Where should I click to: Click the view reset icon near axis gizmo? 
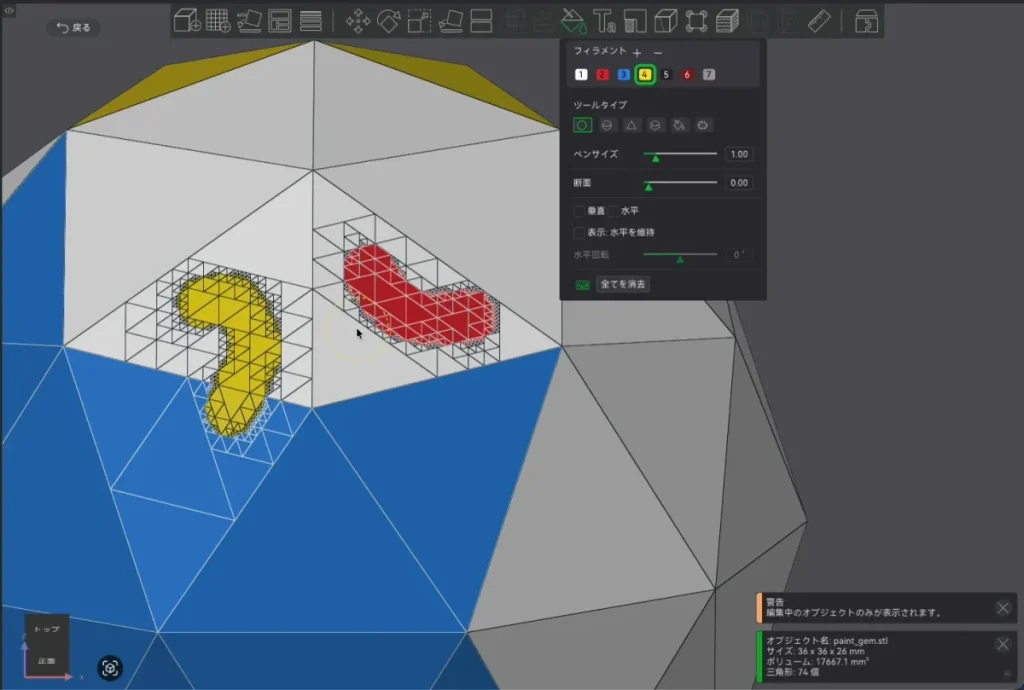point(110,668)
